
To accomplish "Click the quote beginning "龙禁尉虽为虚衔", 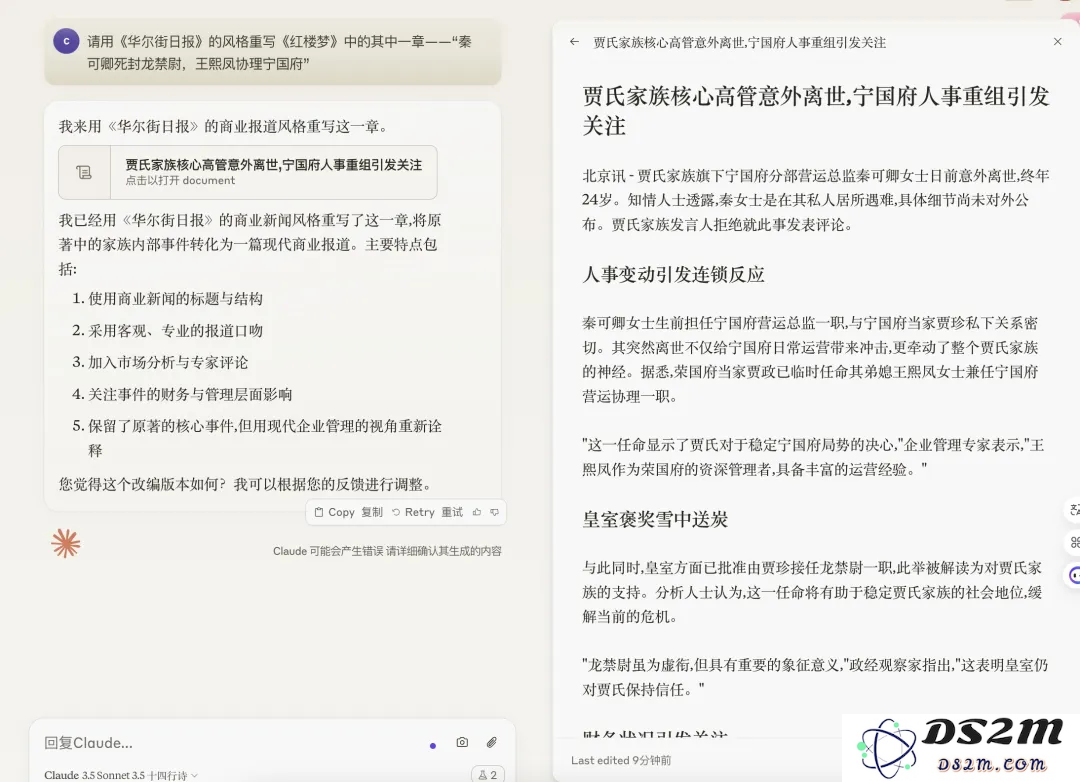I will pos(816,677).
